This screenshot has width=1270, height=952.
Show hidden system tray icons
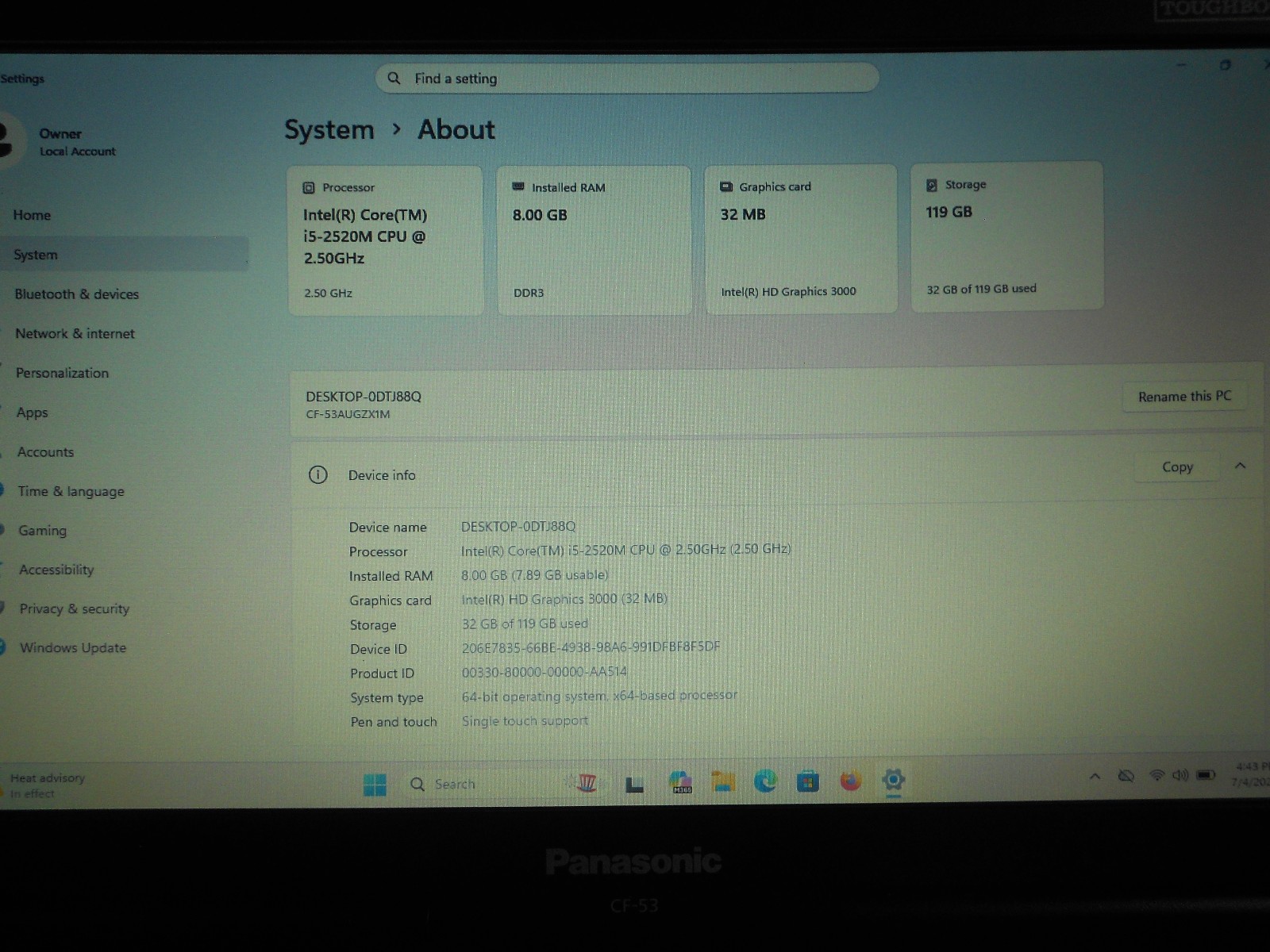(x=1095, y=777)
